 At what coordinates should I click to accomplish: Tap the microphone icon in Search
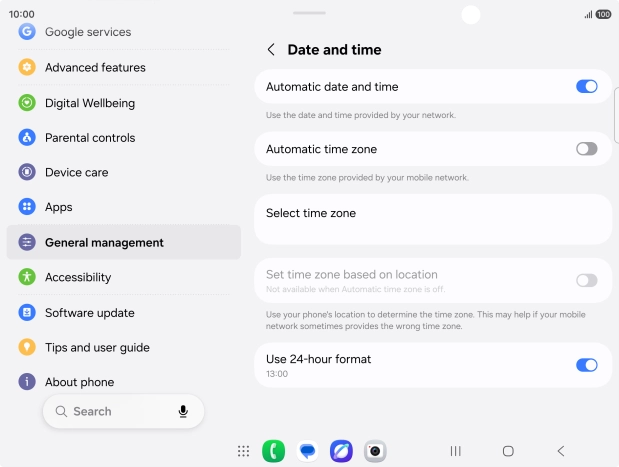(x=183, y=411)
